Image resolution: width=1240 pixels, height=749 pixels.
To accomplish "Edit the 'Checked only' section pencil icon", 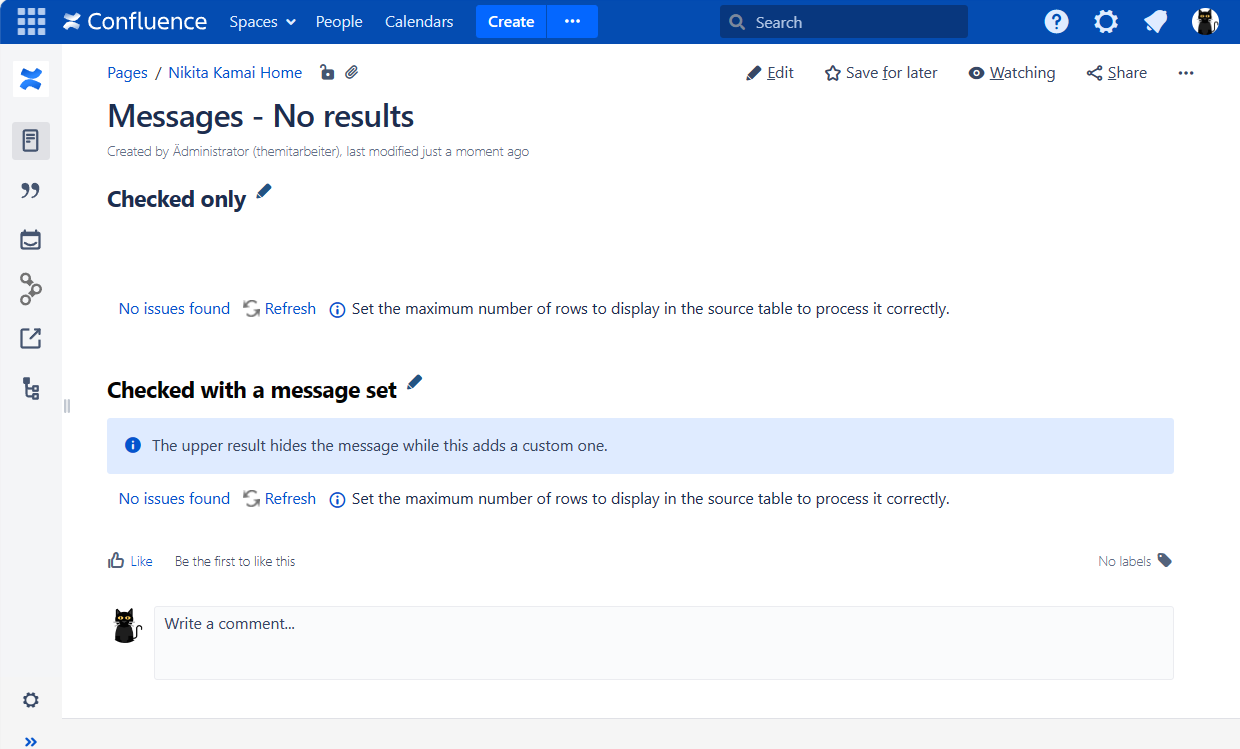I will [264, 192].
